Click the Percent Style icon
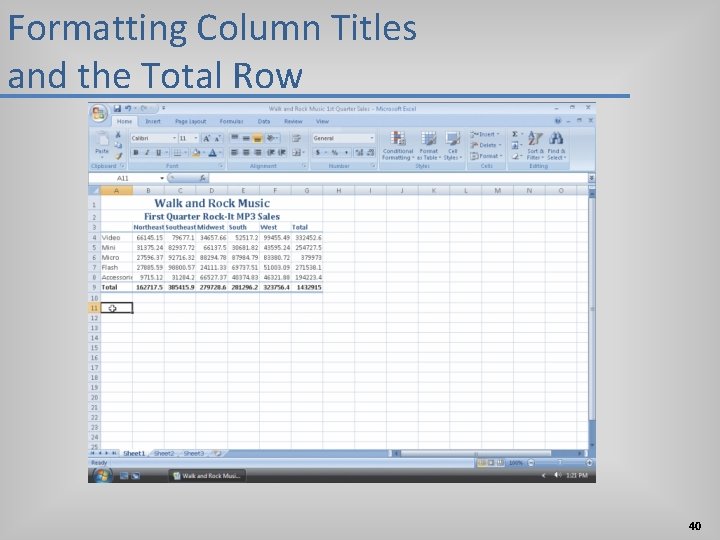Viewport: 720px width, 540px height. pos(335,152)
